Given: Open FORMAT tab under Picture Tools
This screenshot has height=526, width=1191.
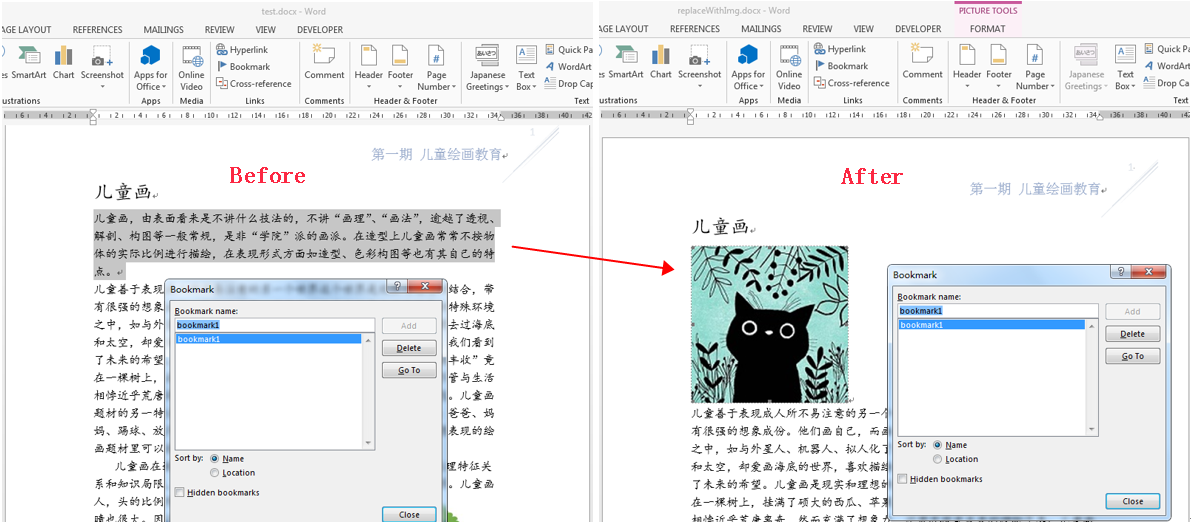Looking at the screenshot, I should (x=987, y=29).
